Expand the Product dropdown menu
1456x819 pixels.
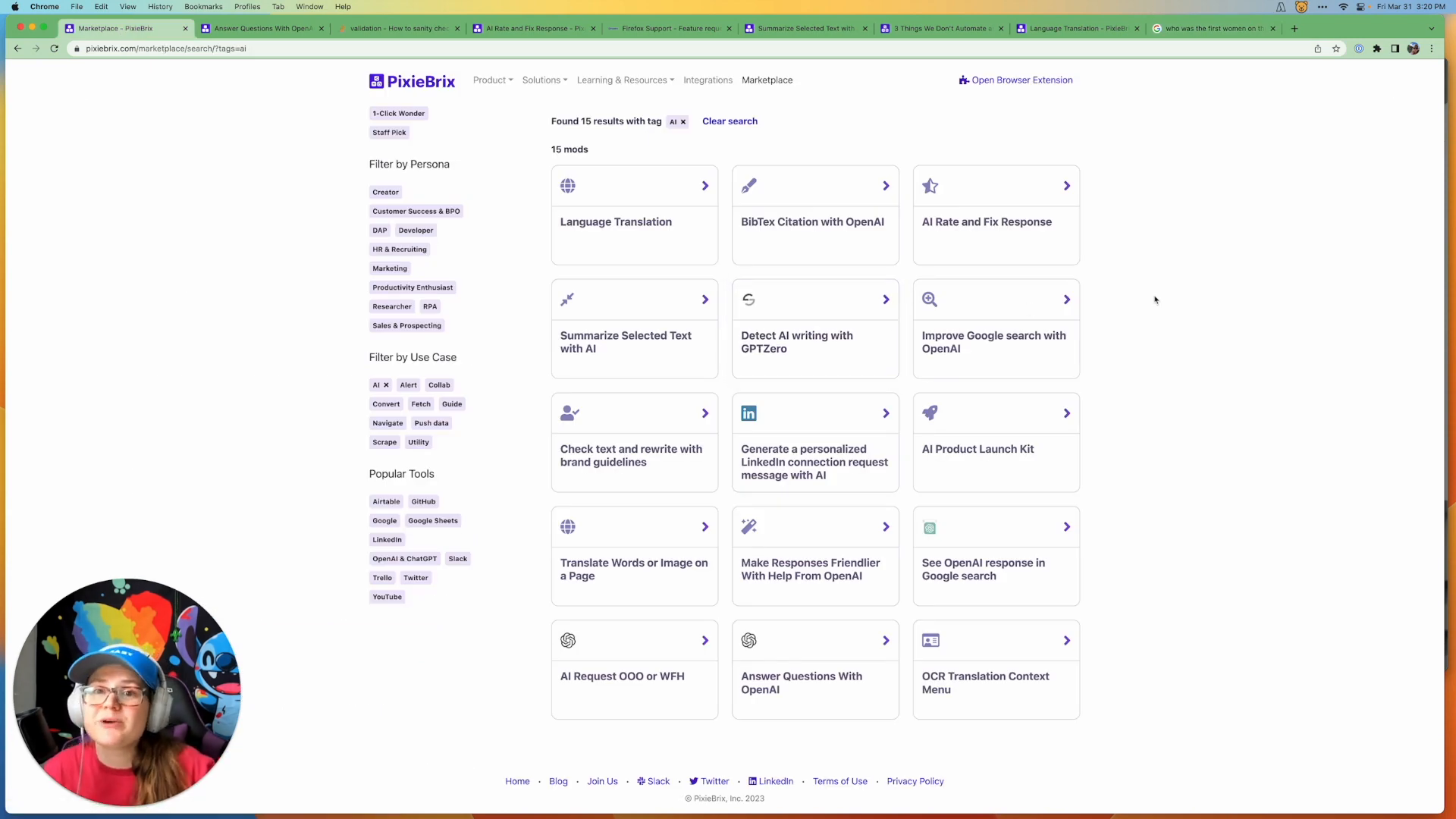[493, 80]
